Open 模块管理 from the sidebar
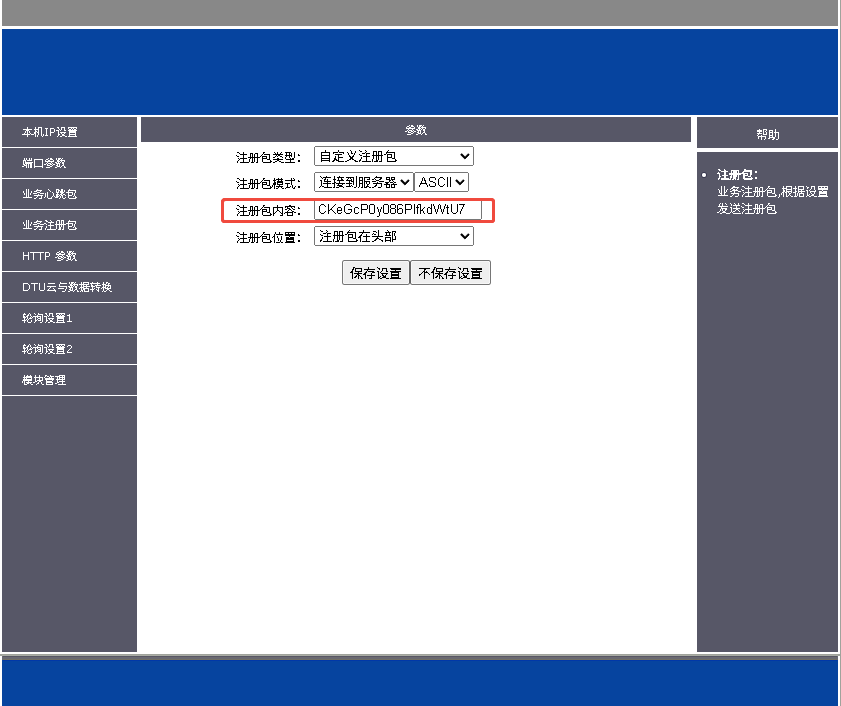The width and height of the screenshot is (841, 706). coord(45,380)
